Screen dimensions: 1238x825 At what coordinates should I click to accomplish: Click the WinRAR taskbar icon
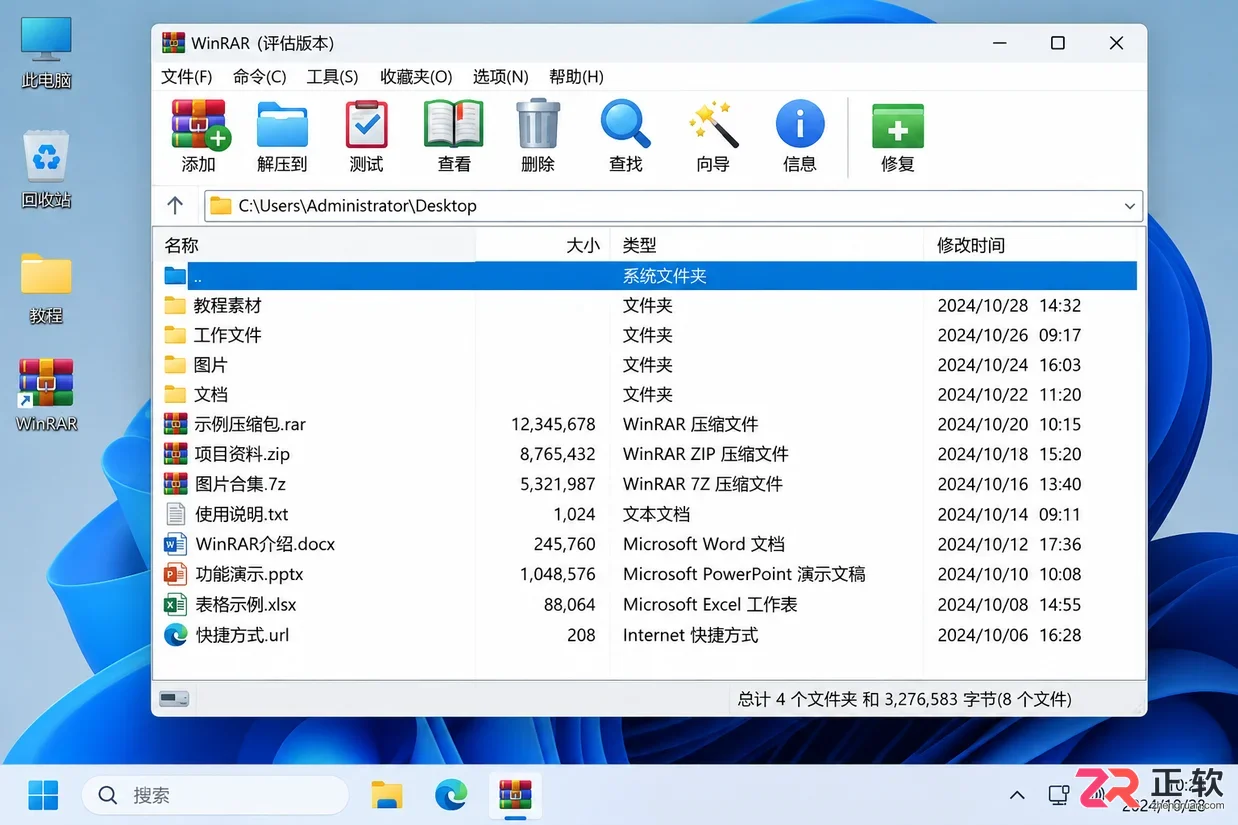click(515, 795)
